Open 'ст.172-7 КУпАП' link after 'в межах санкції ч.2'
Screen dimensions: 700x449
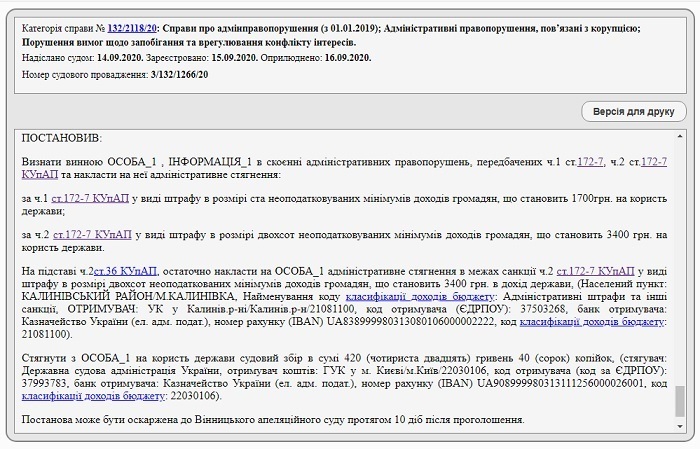pyautogui.click(x=595, y=271)
